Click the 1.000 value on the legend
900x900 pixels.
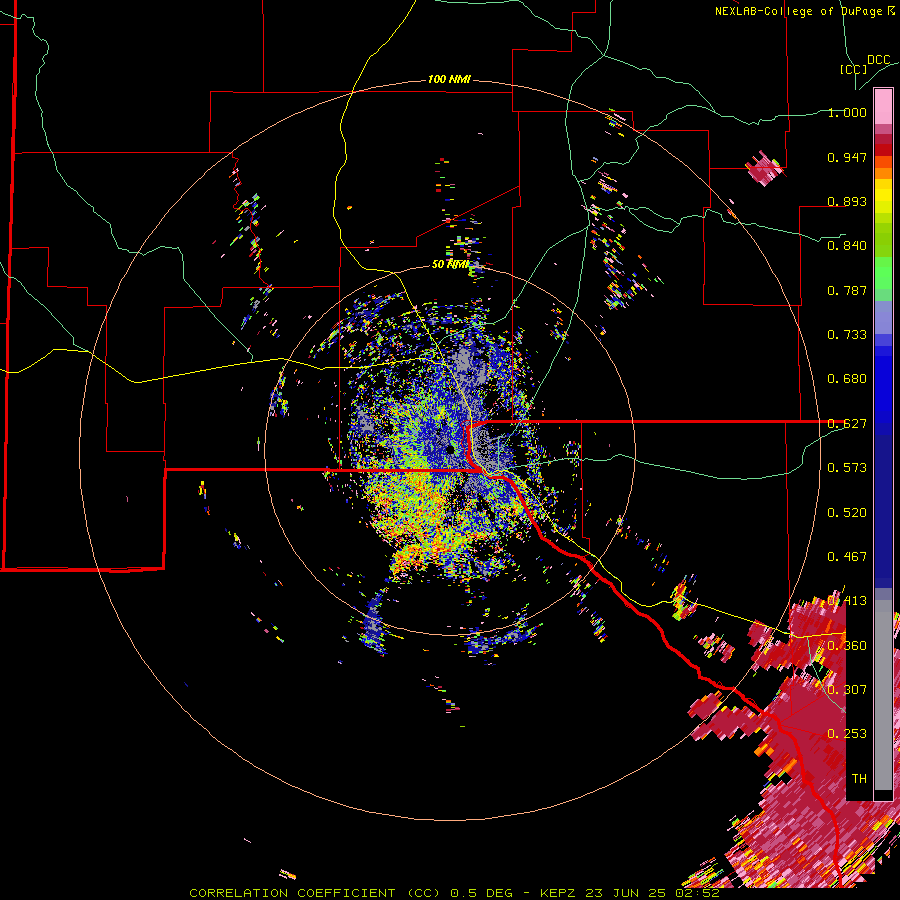pyautogui.click(x=847, y=112)
